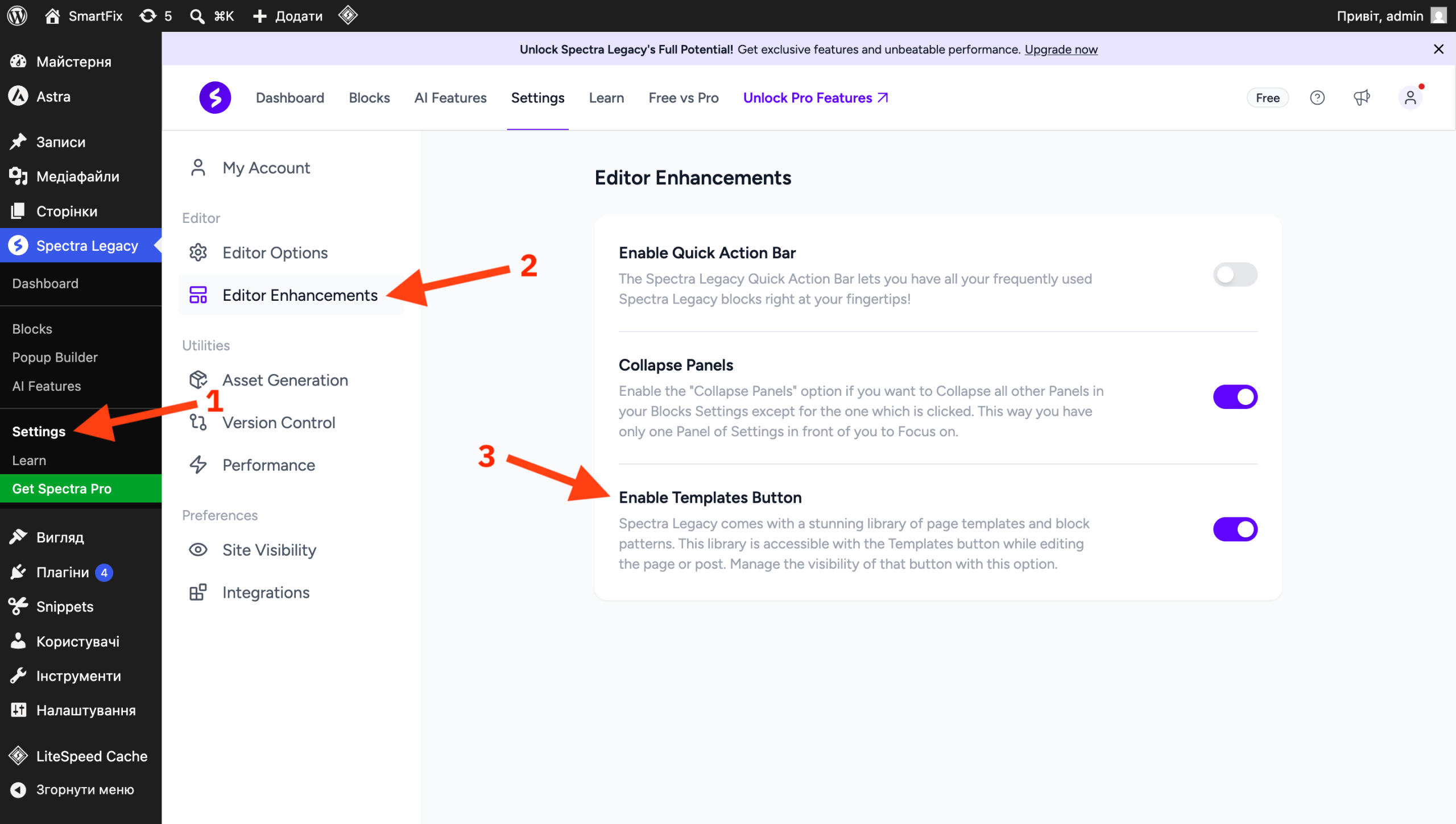This screenshot has height=824, width=1456.
Task: Open Snippets in WordPress sidebar
Action: pos(81,607)
